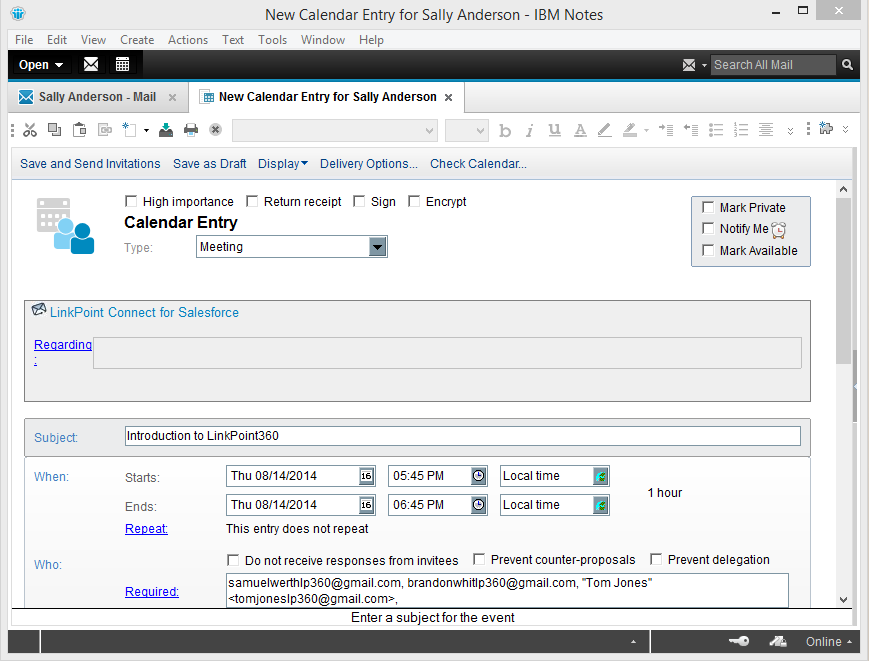Click the Search All Mail field
This screenshot has width=869, height=661.
pos(773,65)
